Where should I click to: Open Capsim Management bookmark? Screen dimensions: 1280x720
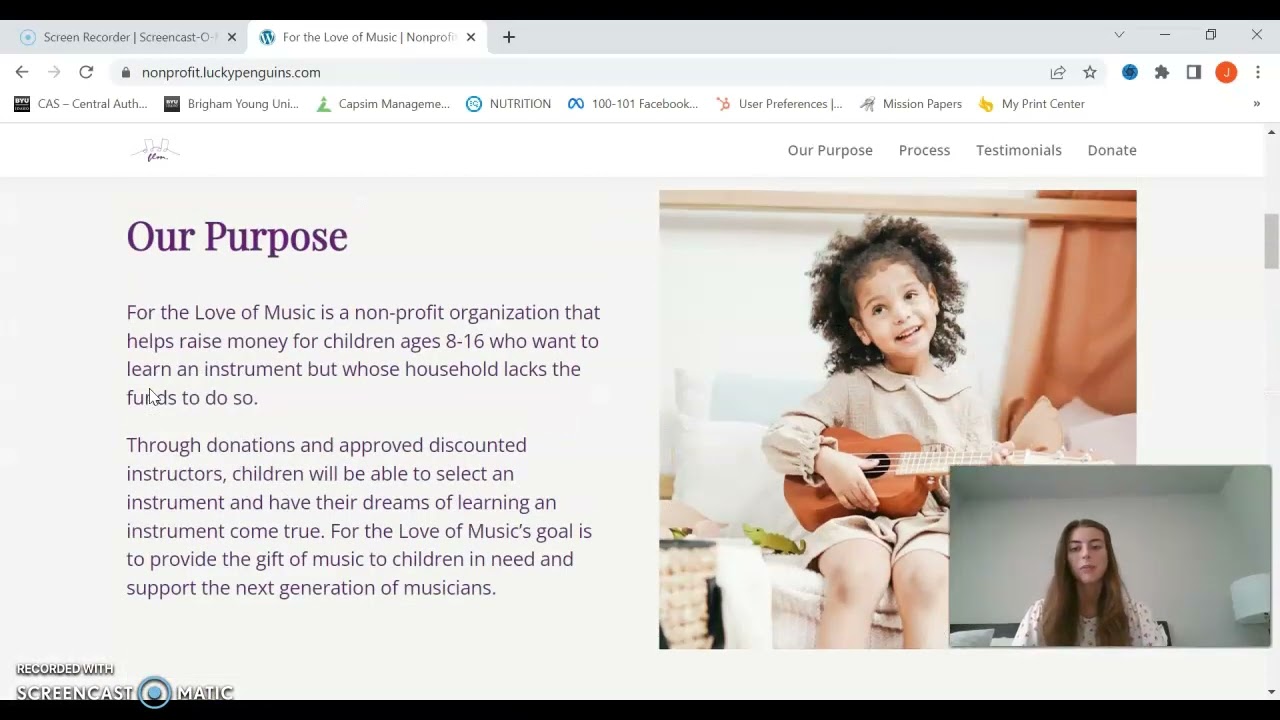tap(382, 104)
